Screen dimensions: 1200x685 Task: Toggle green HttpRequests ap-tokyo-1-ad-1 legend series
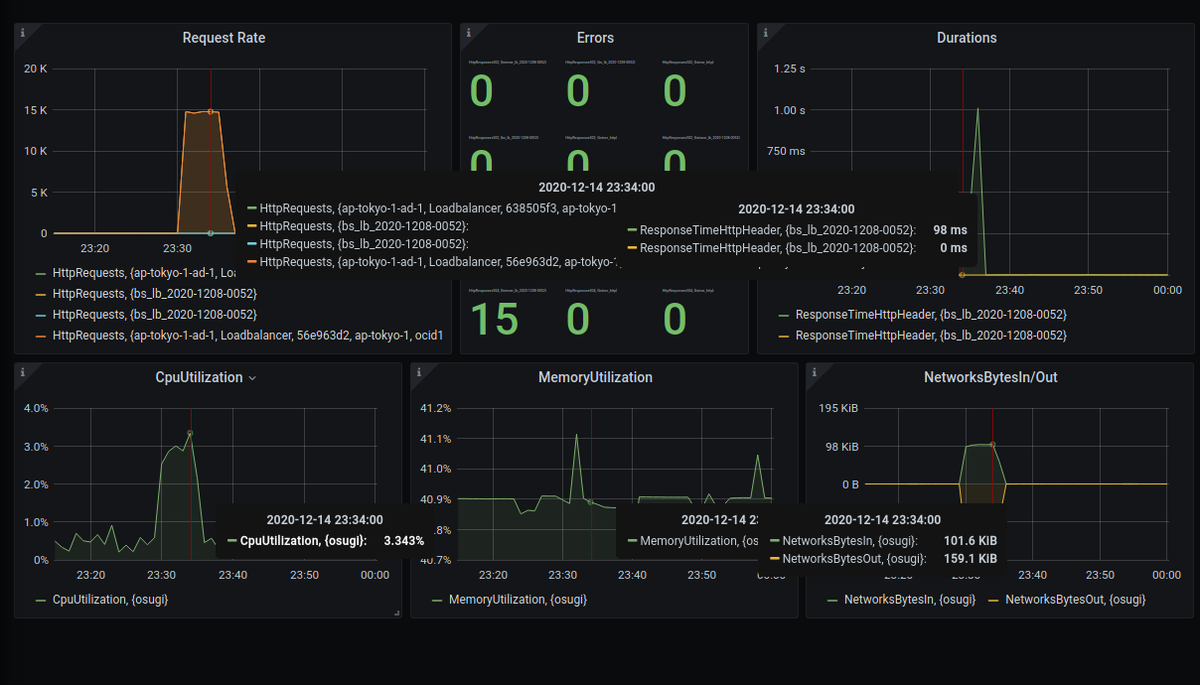point(143,272)
